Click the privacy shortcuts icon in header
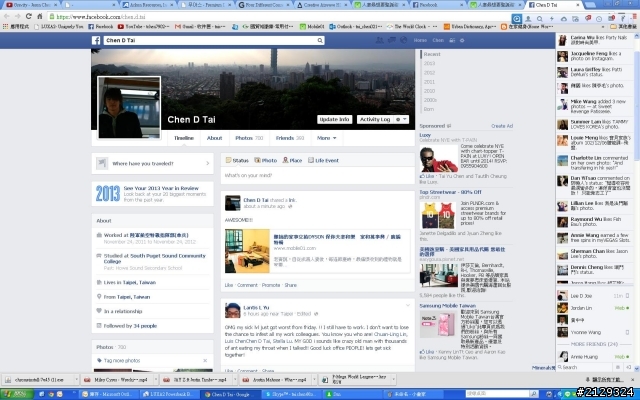 452,40
